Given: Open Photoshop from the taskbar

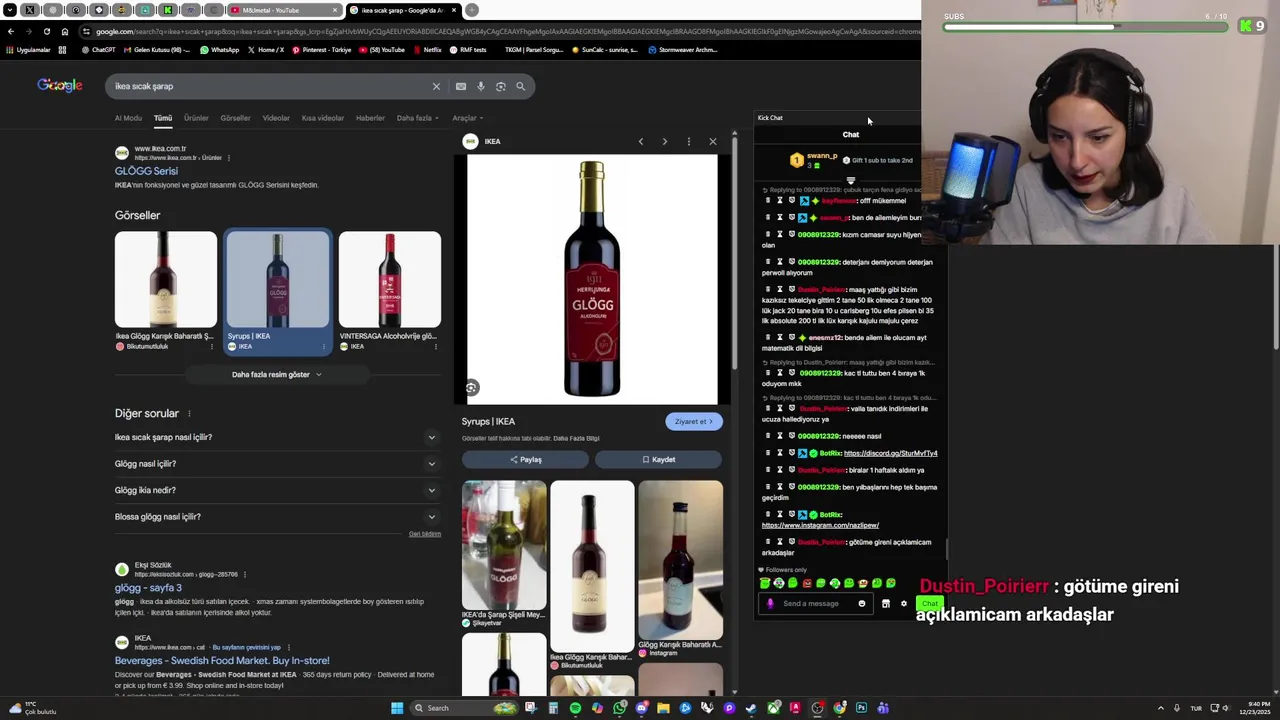Looking at the screenshot, I should coord(861,708).
